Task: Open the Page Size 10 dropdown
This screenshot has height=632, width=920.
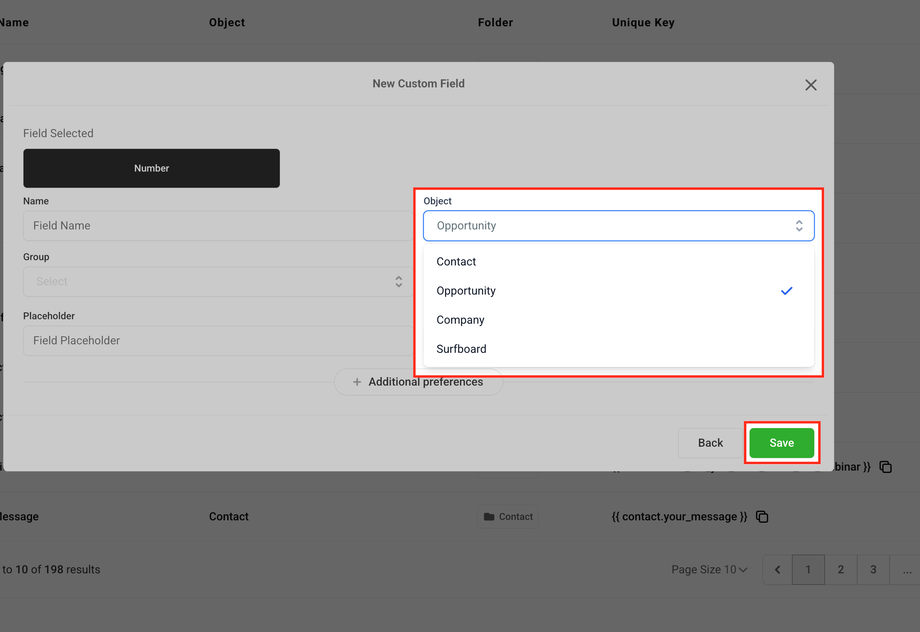Action: pyautogui.click(x=710, y=570)
